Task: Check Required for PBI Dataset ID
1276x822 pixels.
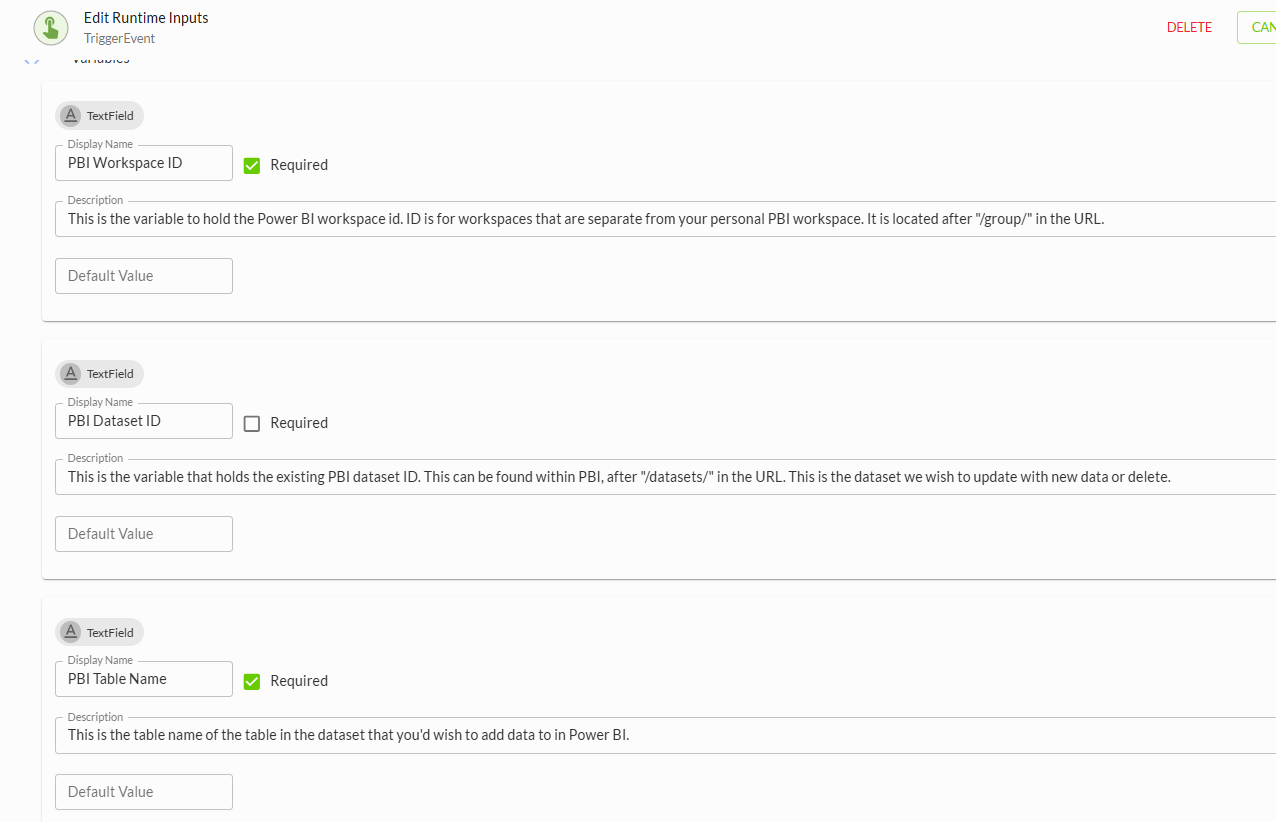Action: pyautogui.click(x=252, y=423)
